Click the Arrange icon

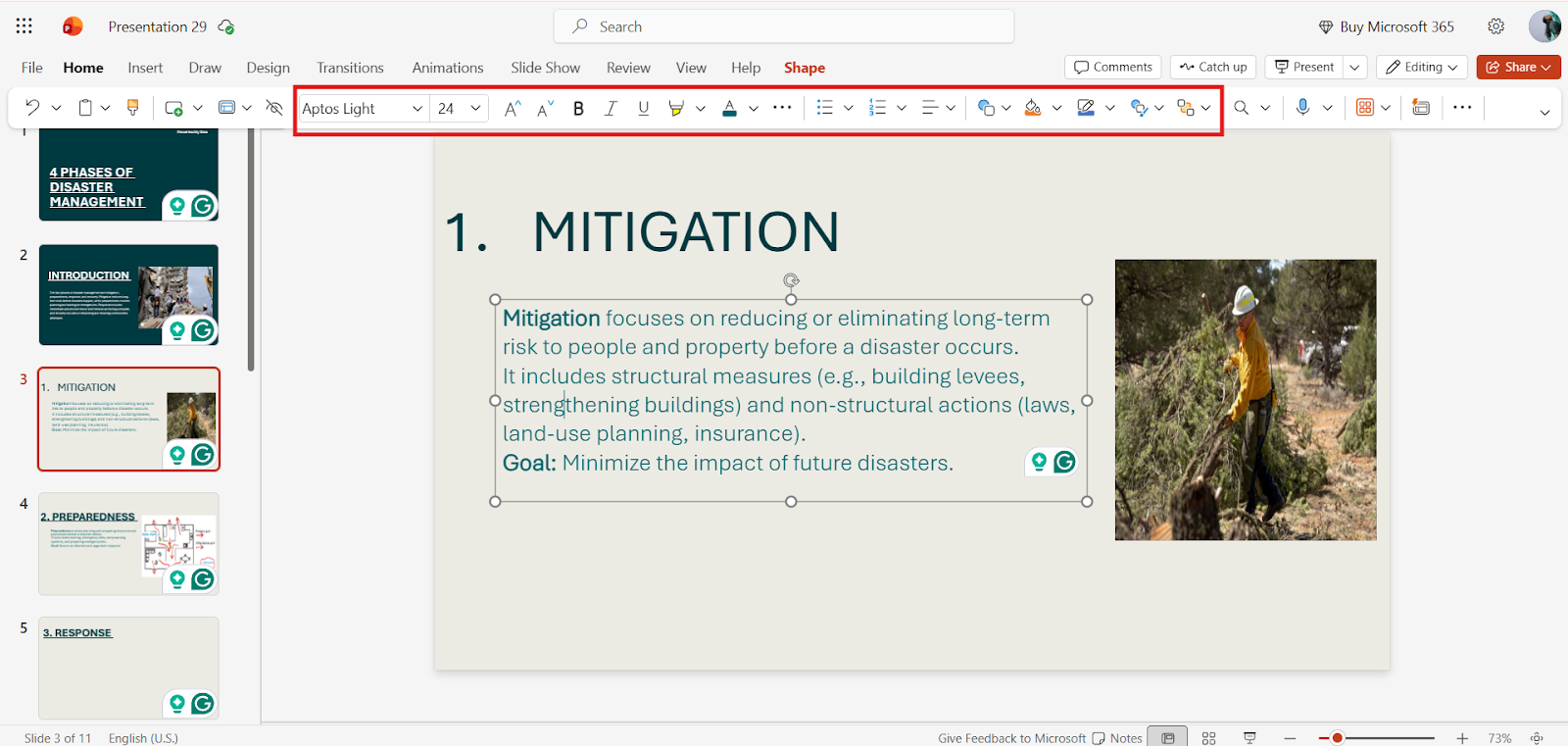tap(1186, 108)
